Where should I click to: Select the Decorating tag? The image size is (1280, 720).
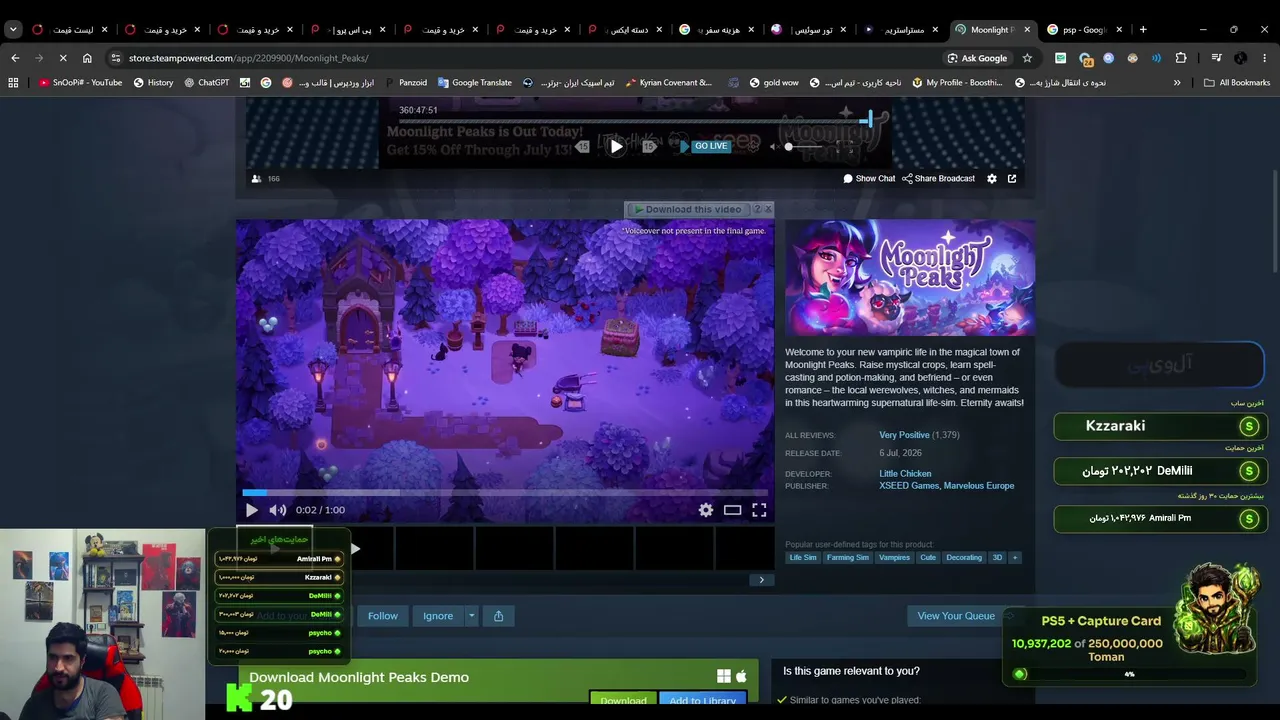(964, 558)
